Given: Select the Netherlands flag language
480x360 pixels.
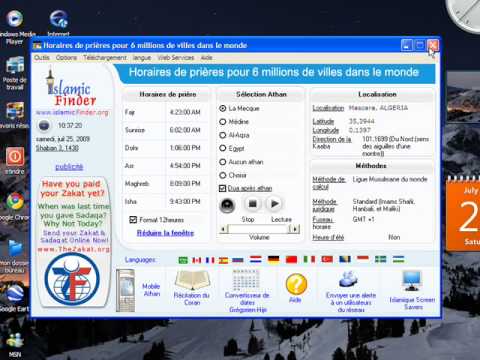Looking at the screenshot, I should coord(256,259).
